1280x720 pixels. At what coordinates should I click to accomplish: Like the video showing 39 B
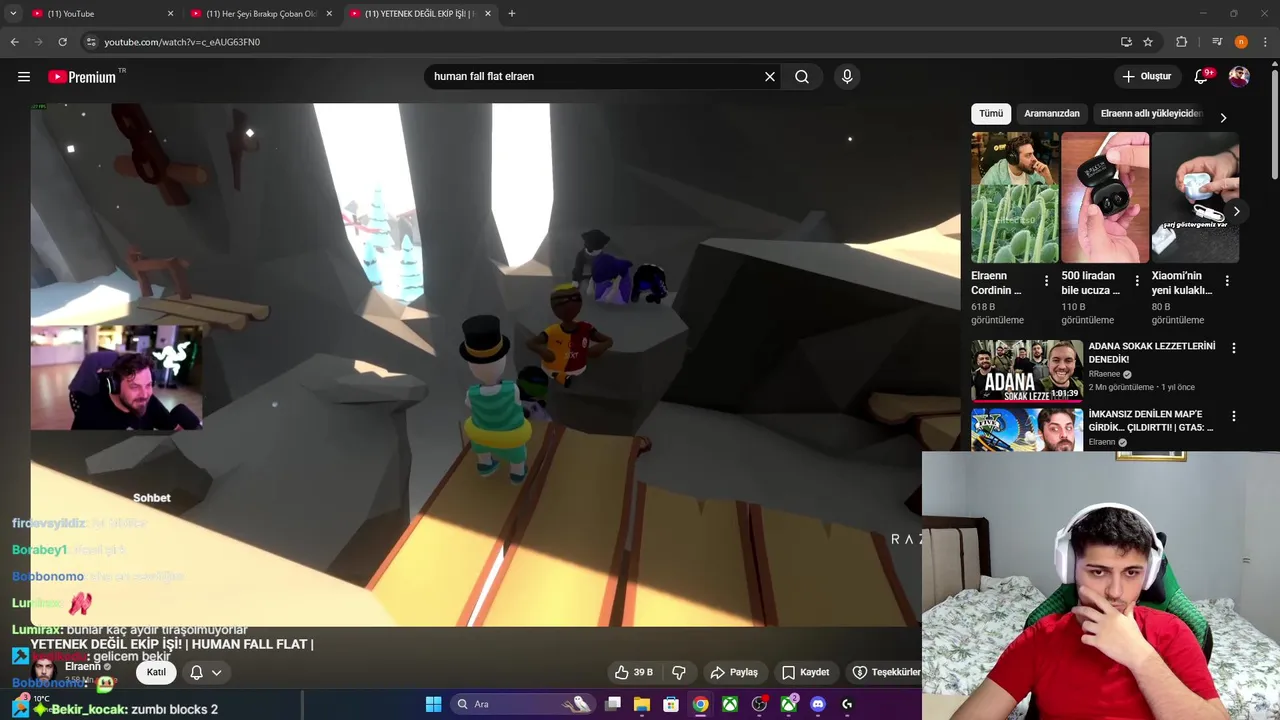(x=633, y=672)
